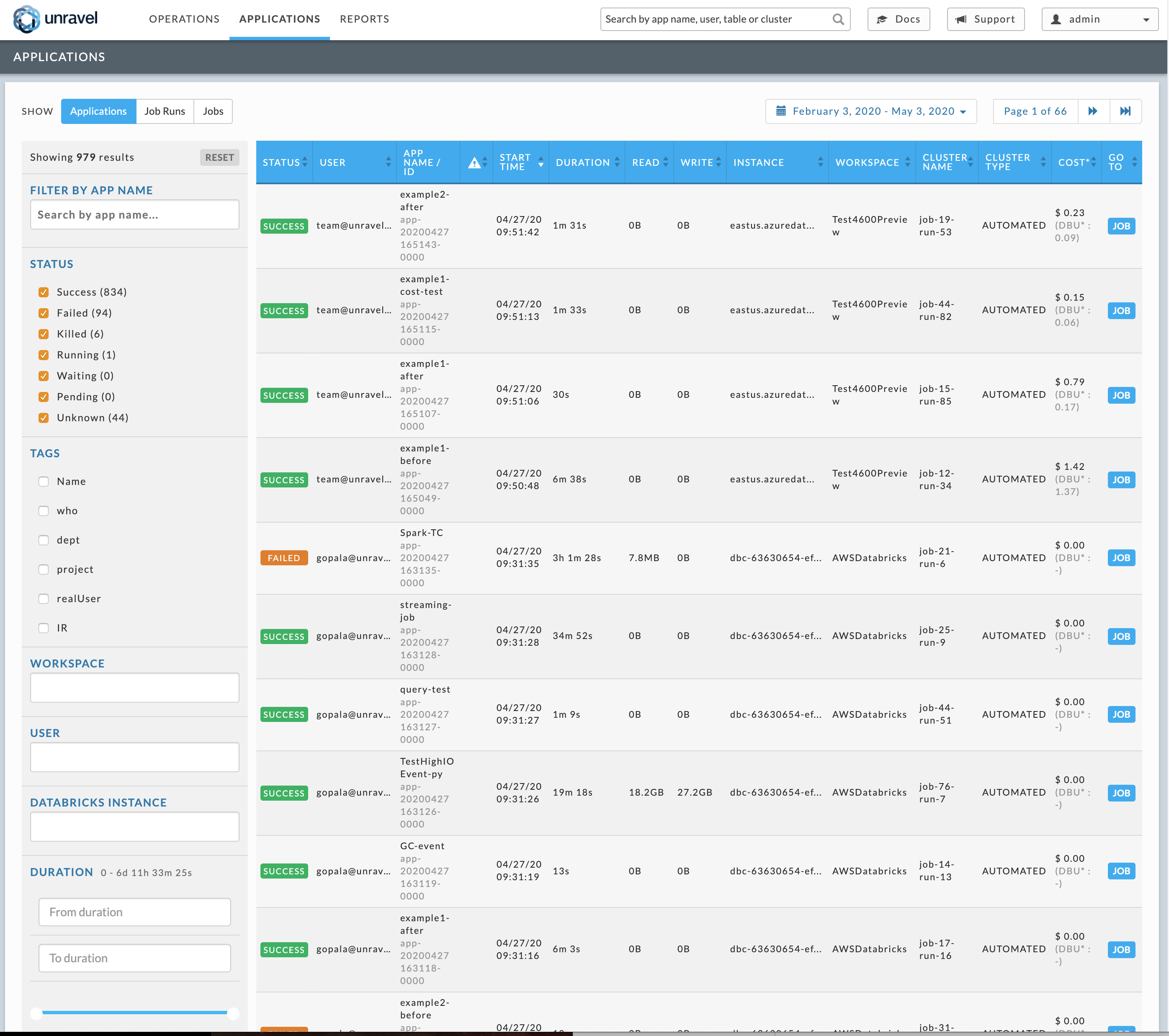Sort by Cluster Type column arrows
Viewport: 1169px width, 1036px height.
pyautogui.click(x=1043, y=162)
